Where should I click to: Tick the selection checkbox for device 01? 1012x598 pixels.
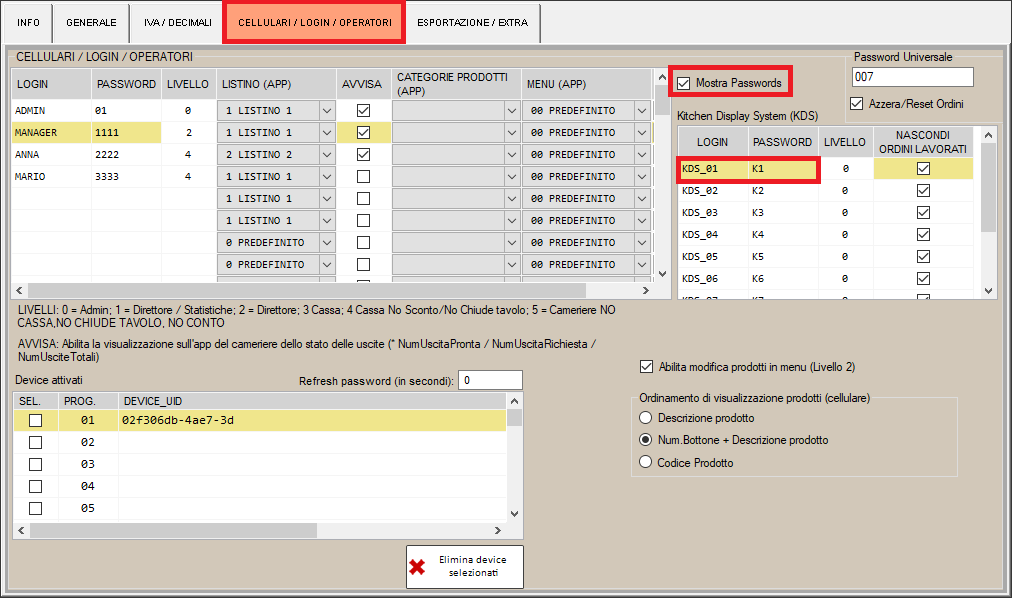click(x=35, y=421)
